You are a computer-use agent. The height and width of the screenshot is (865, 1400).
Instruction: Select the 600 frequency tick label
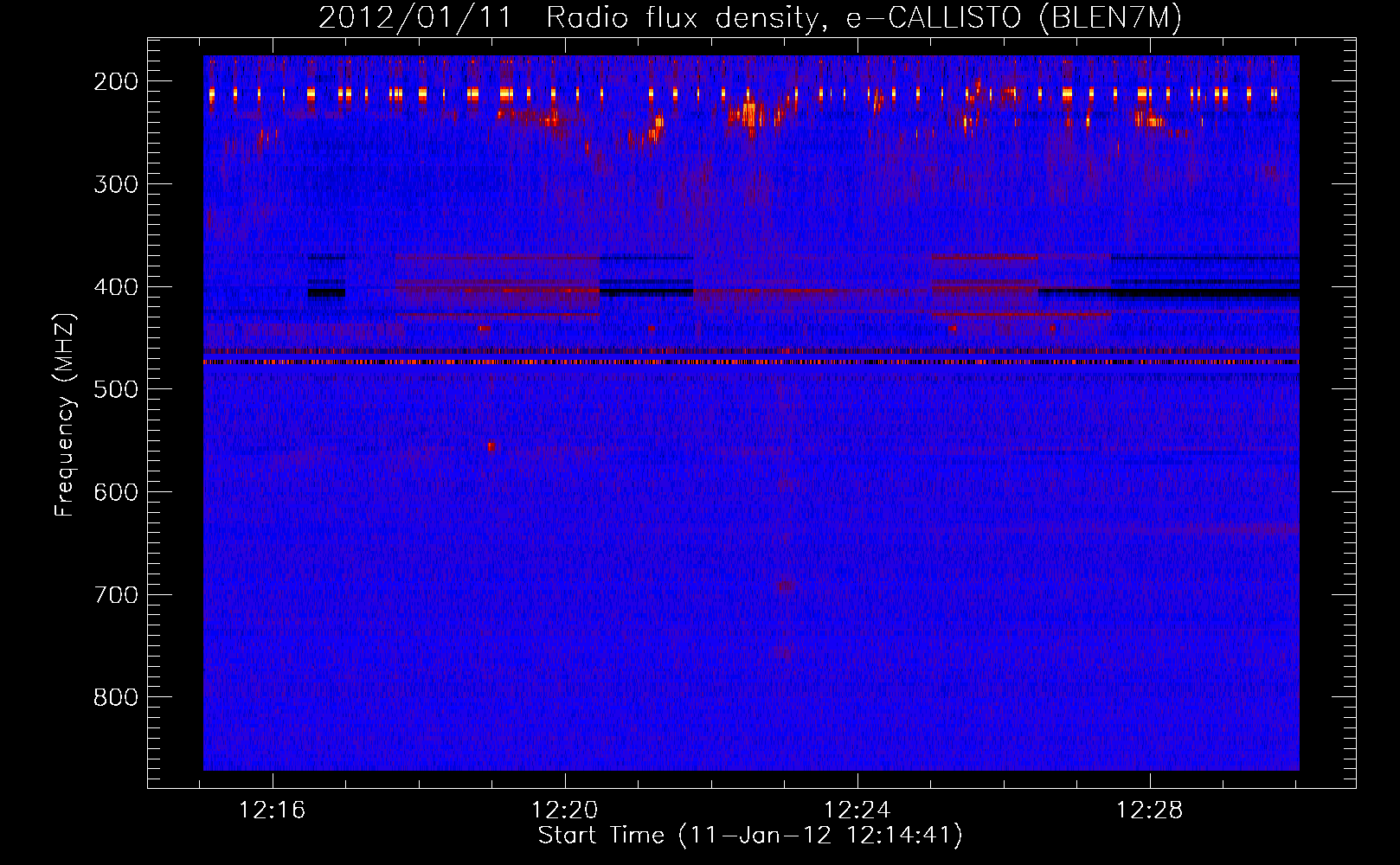coord(115,492)
